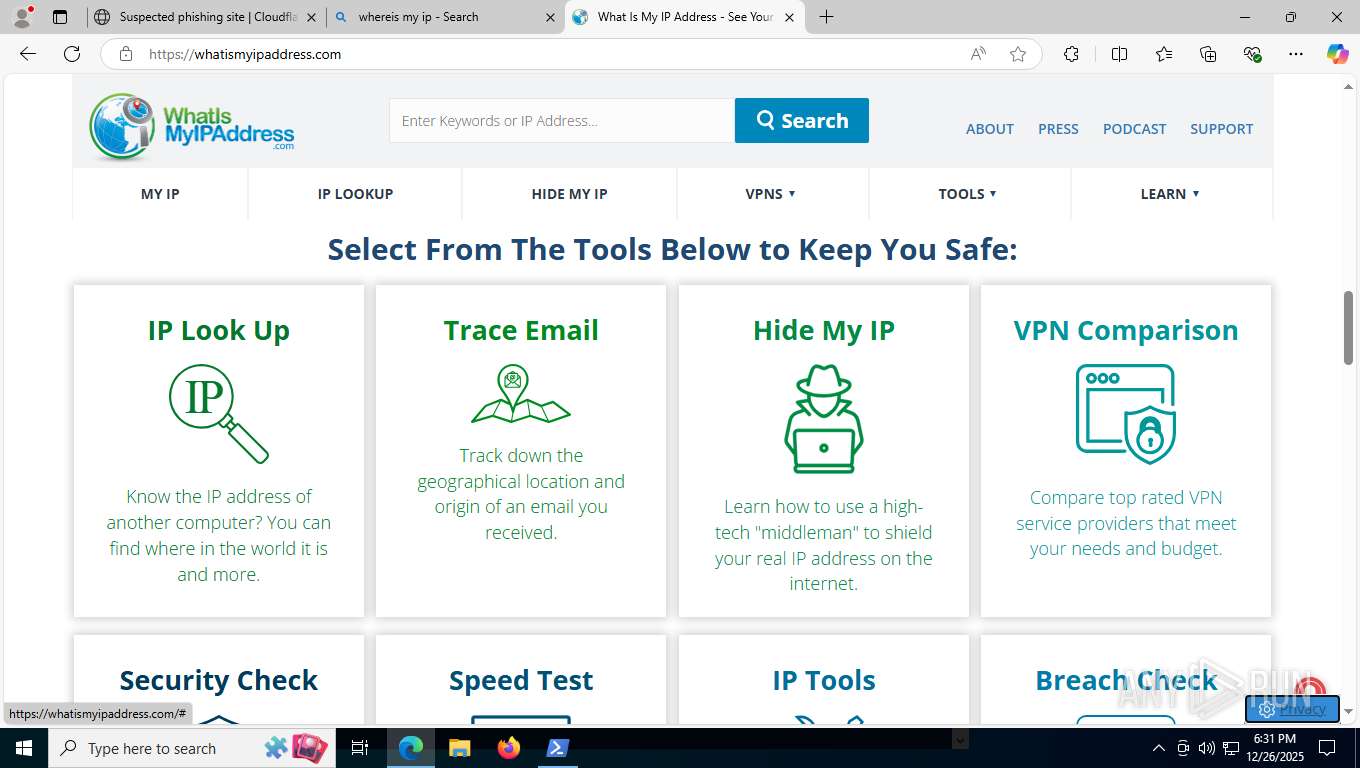Click Edge icon on taskbar
This screenshot has width=1360, height=768.
pos(411,748)
